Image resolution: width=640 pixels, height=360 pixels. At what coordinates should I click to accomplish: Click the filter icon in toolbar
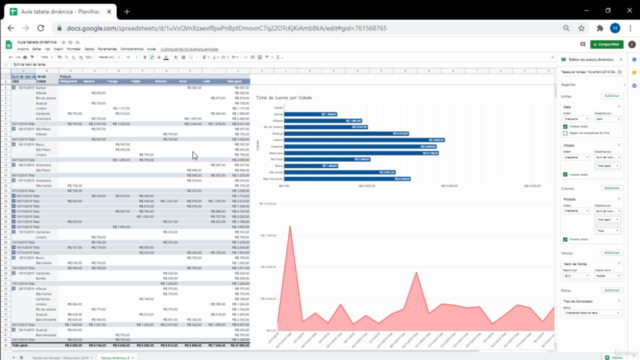pyautogui.click(x=267, y=58)
